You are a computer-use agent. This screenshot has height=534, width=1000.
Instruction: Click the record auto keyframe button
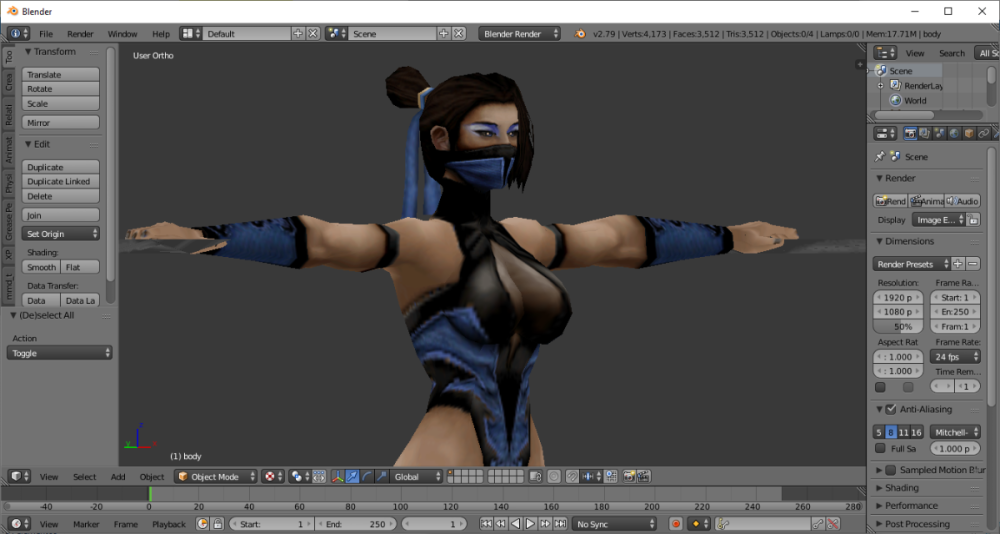point(676,524)
